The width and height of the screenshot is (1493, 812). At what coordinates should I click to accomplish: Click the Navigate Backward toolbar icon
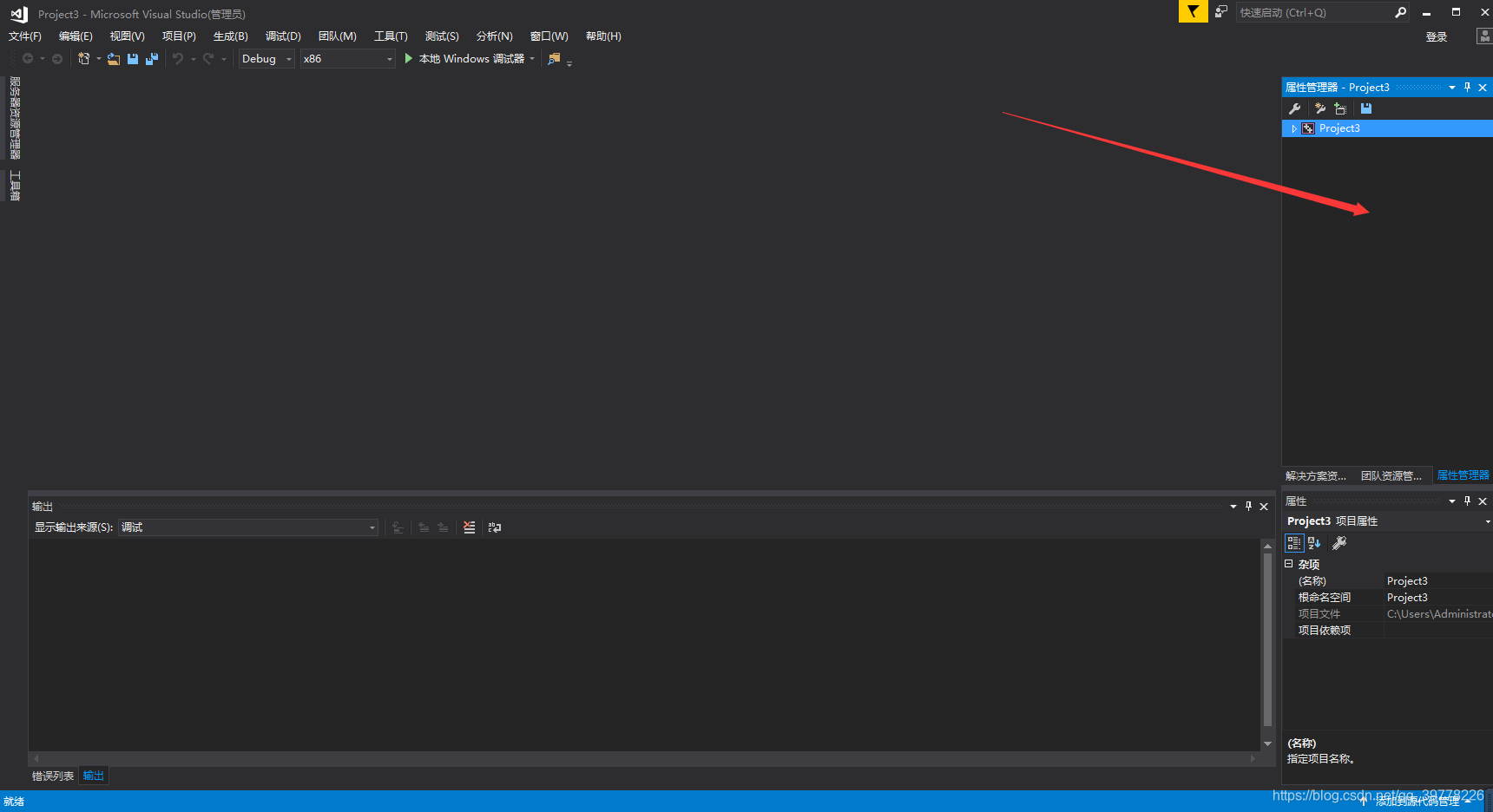28,59
